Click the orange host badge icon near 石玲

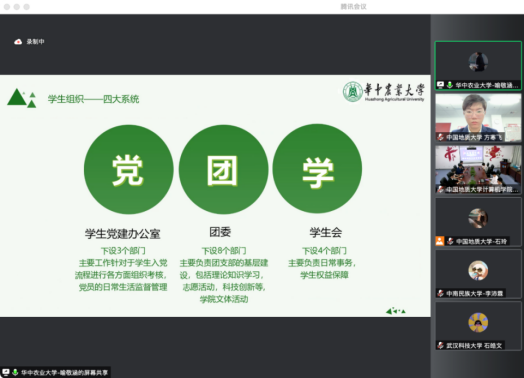440,241
